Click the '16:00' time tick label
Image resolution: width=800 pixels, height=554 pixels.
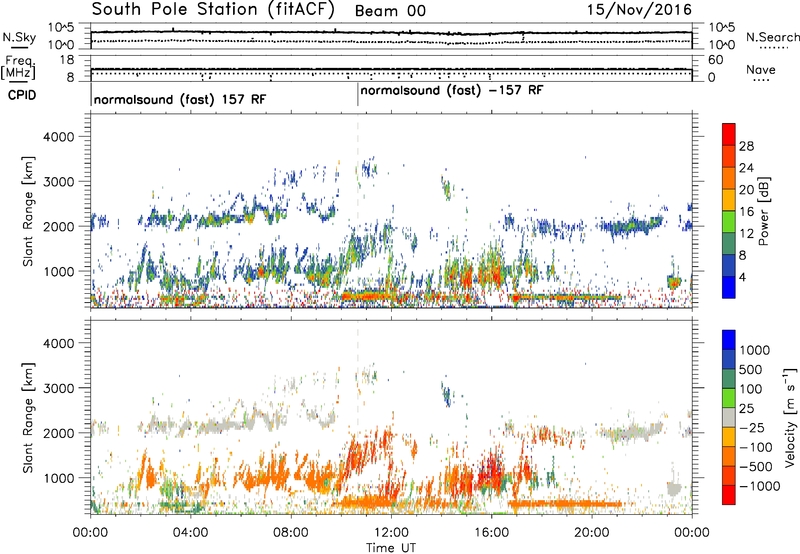pyautogui.click(x=491, y=533)
